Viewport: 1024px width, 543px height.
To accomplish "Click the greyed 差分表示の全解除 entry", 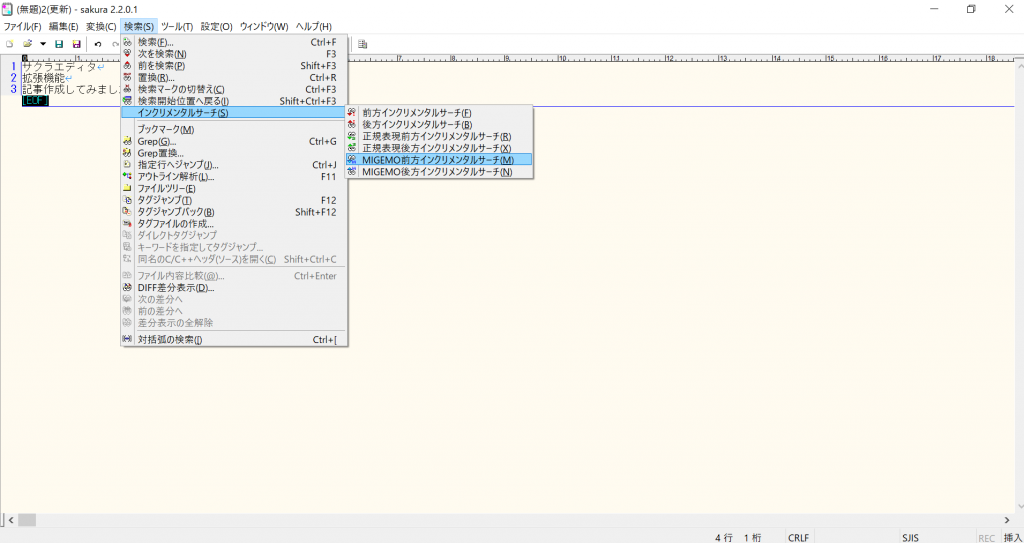I will coord(234,323).
